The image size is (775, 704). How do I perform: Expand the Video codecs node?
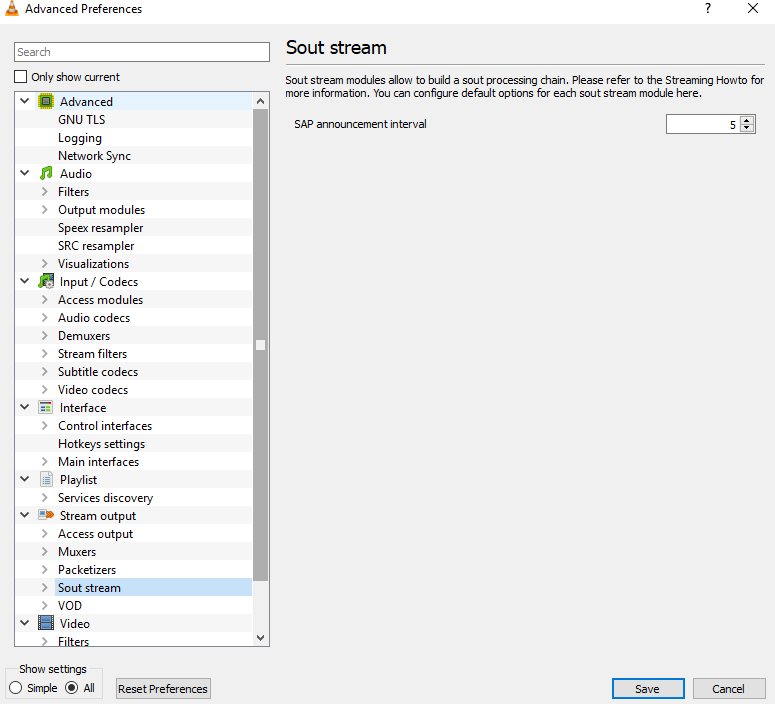44,390
